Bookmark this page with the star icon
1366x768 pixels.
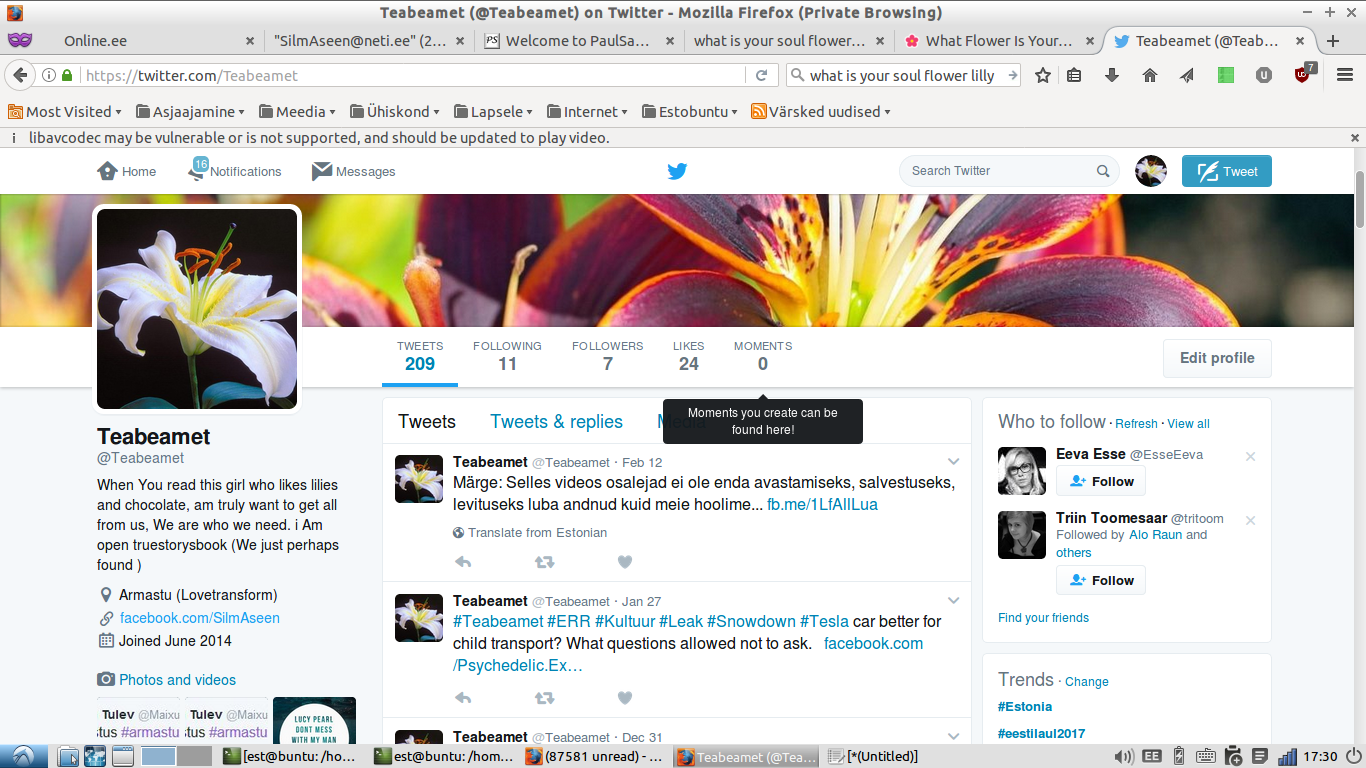[x=1043, y=75]
